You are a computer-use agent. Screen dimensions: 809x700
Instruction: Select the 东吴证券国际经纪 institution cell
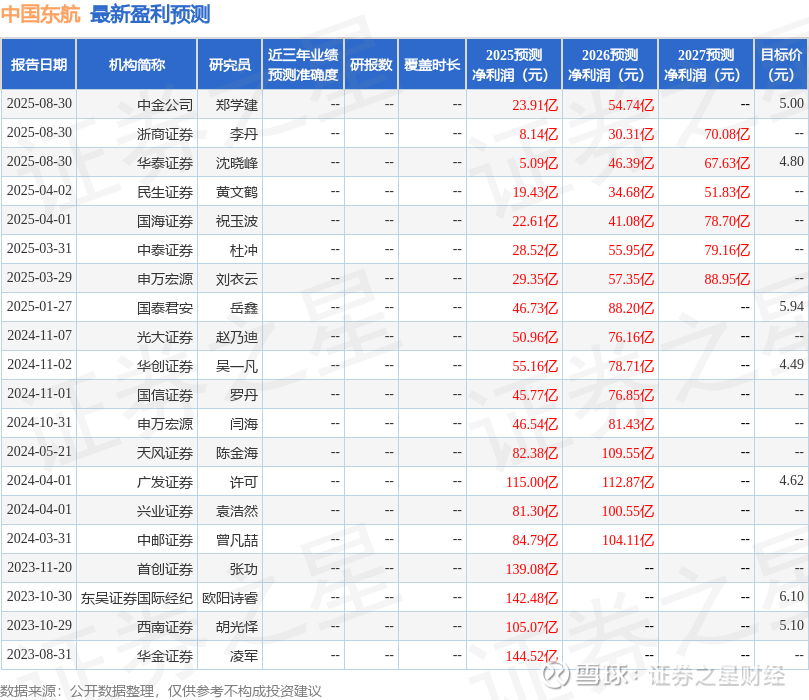(137, 597)
